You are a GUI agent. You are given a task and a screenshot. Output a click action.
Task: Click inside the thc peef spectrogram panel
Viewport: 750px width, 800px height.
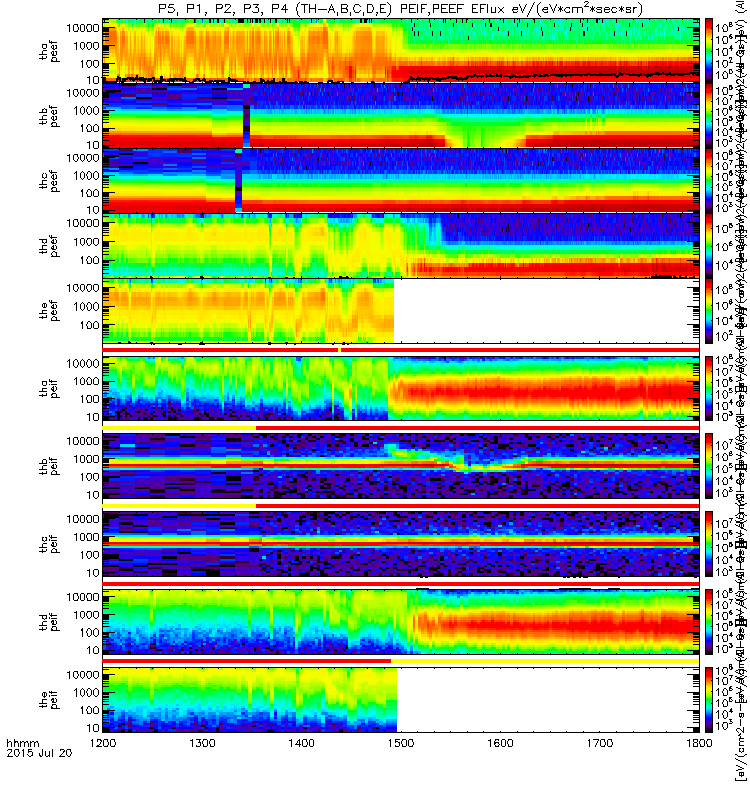(401, 181)
